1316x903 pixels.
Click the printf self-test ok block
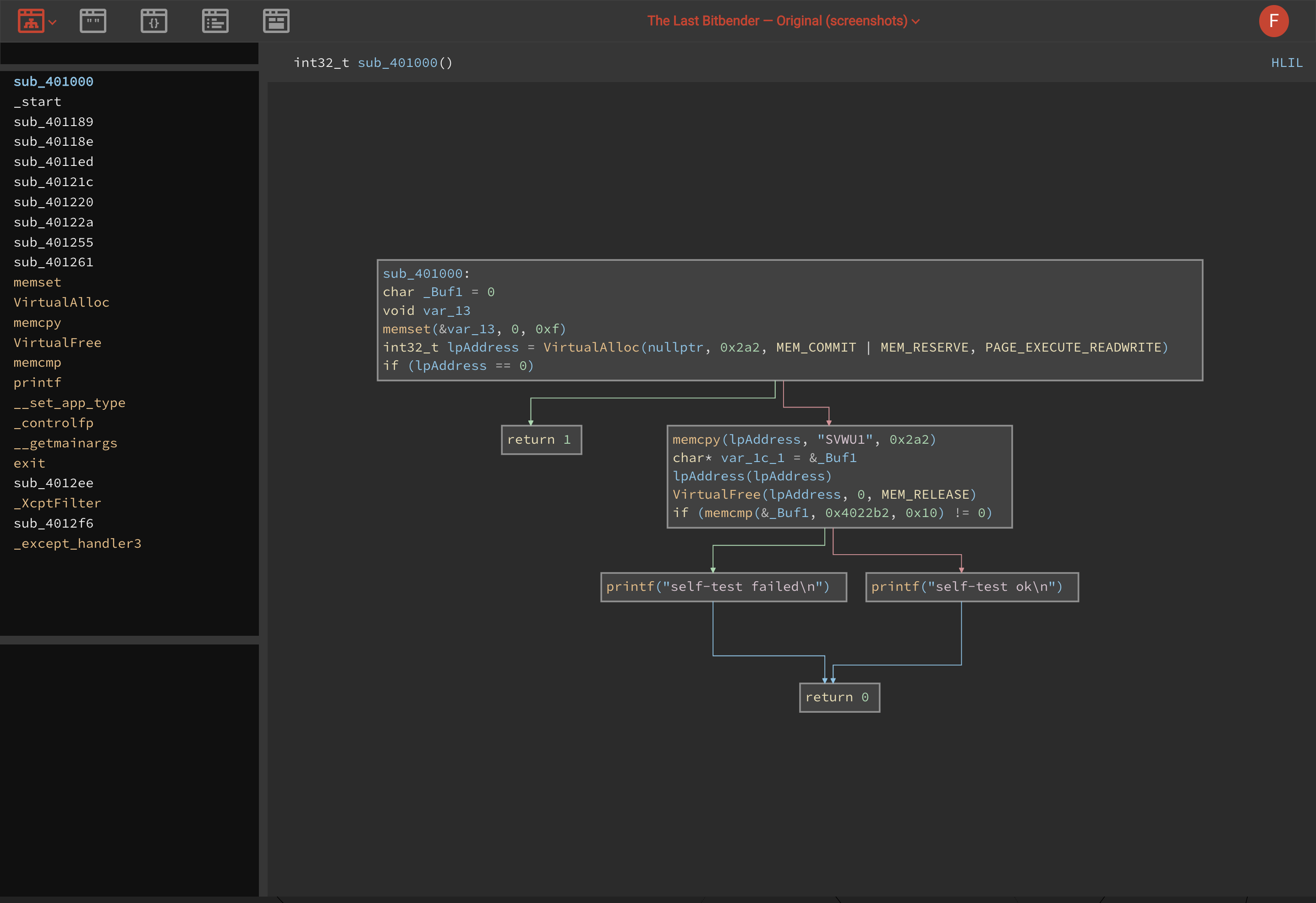click(972, 587)
